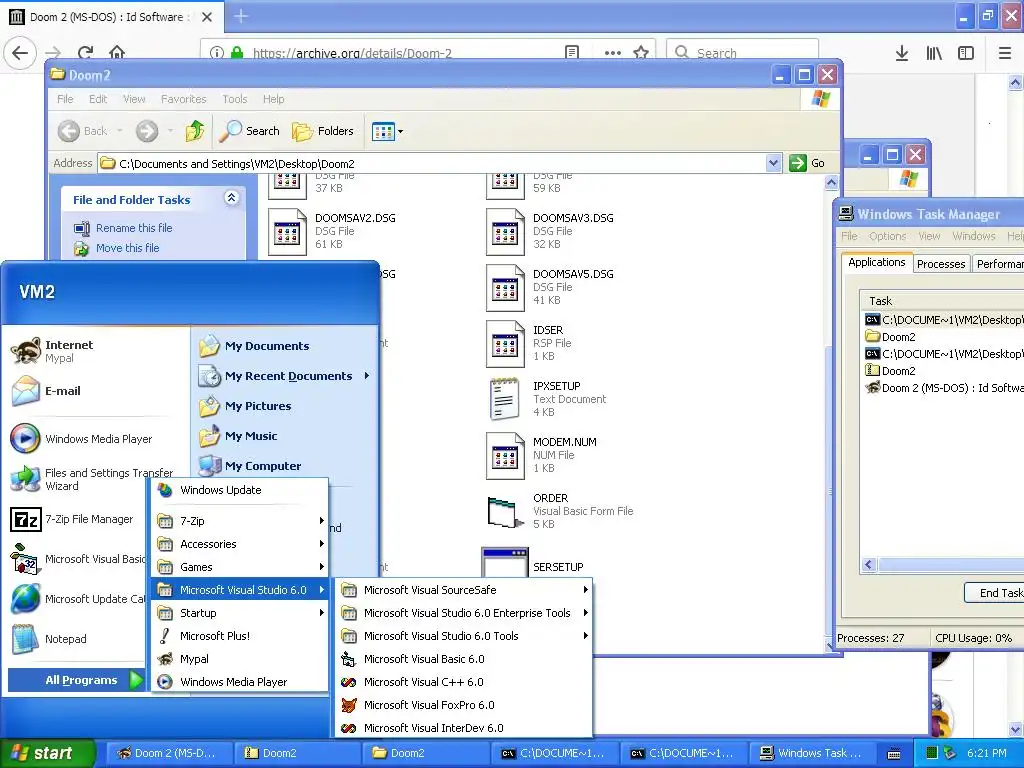The image size is (1024, 768).
Task: Open browser downloads arrow icon
Action: (x=901, y=53)
